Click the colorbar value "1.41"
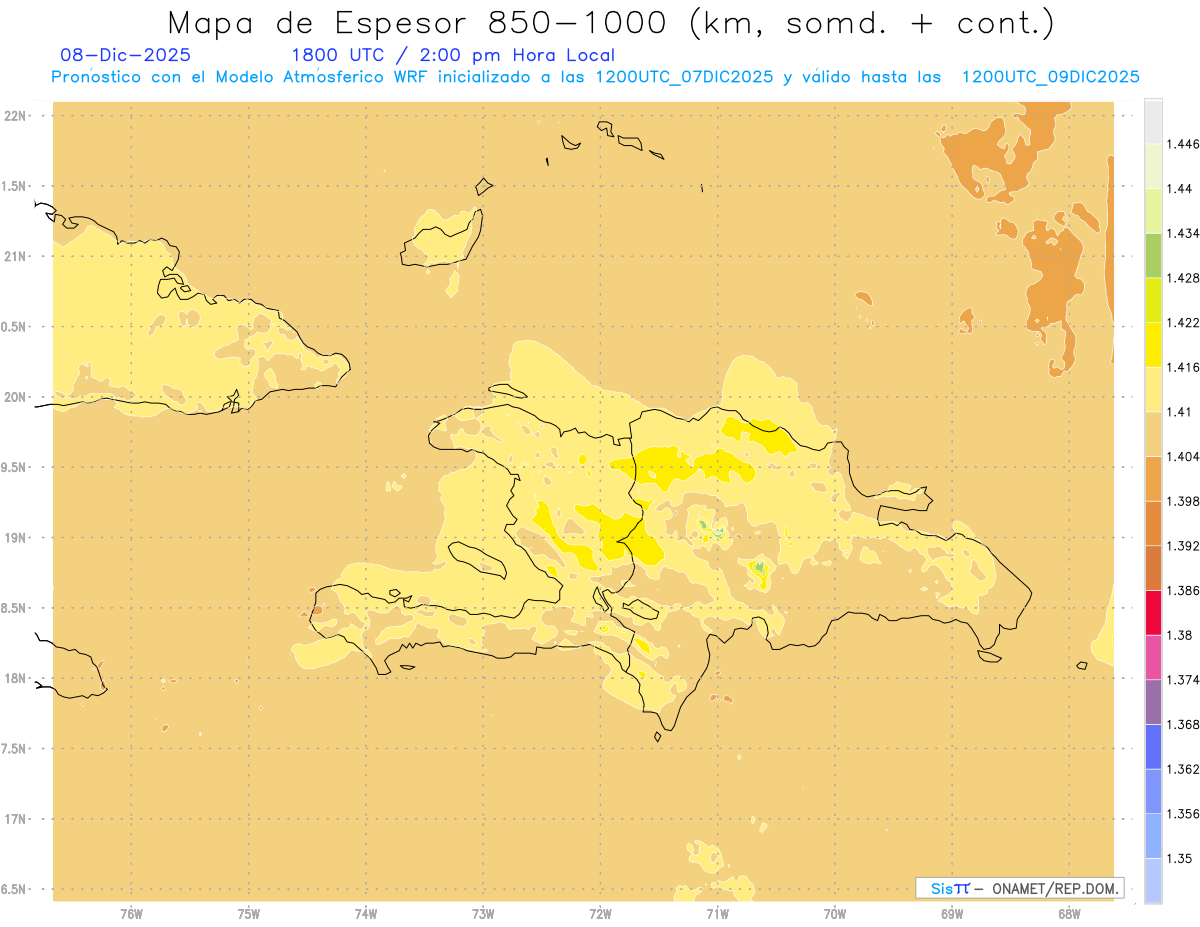 pos(1179,411)
